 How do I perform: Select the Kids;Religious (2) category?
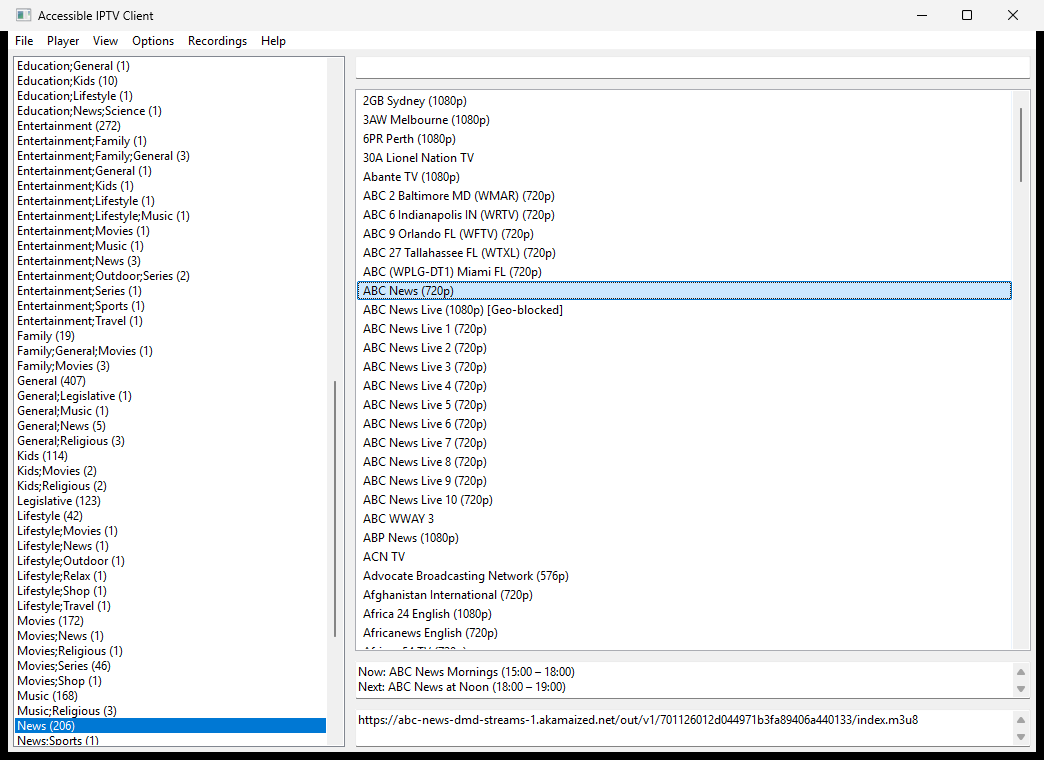pos(170,486)
